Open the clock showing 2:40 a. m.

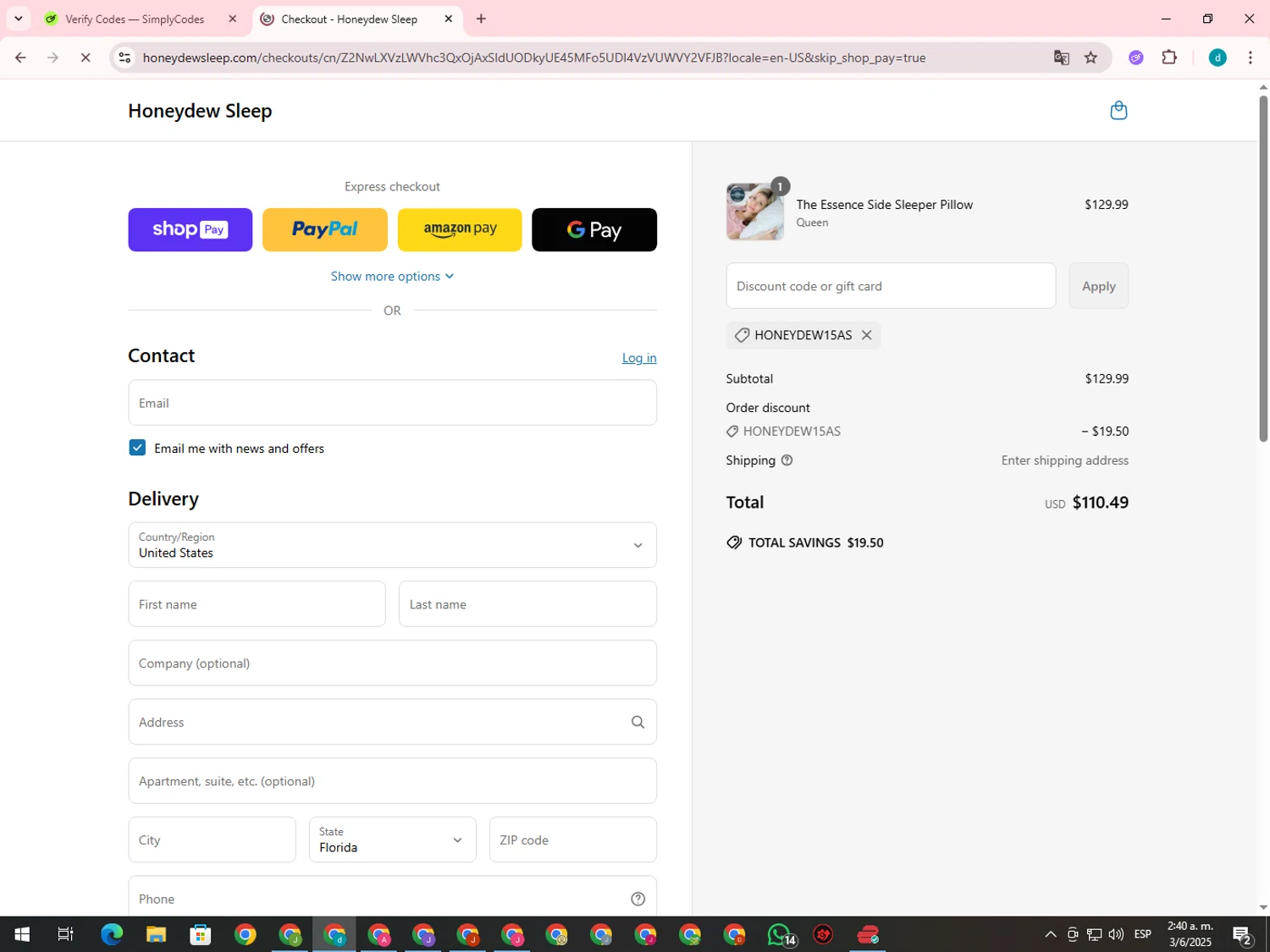coord(1190,934)
